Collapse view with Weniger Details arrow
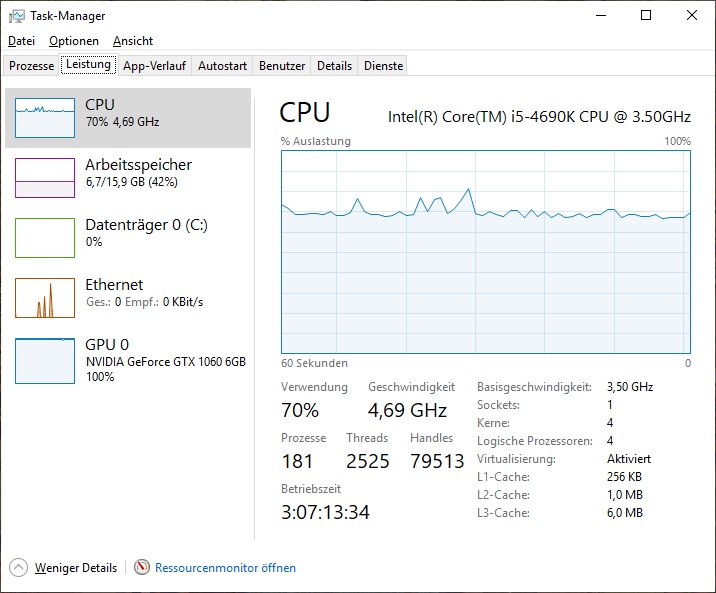 (x=19, y=568)
